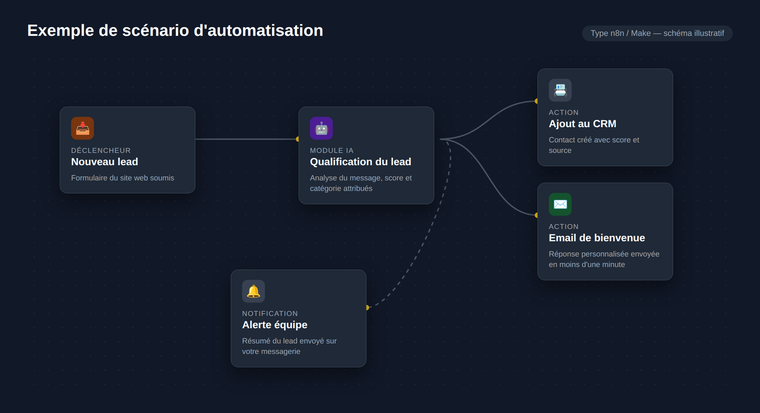Click the 'ACTION' label above Ajout au CRM
The width and height of the screenshot is (760, 413).
564,112
